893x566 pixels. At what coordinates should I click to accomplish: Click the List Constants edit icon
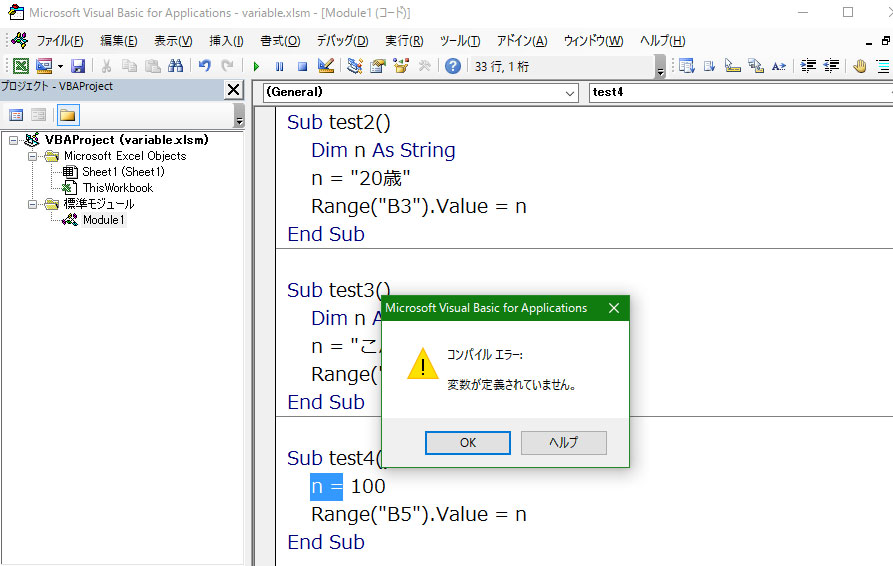(x=710, y=66)
